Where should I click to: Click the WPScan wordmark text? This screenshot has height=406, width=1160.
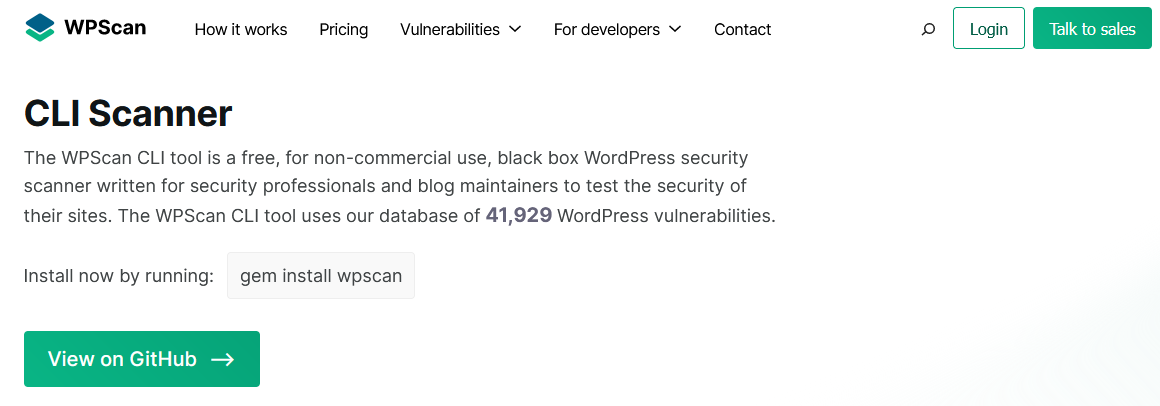(105, 27)
